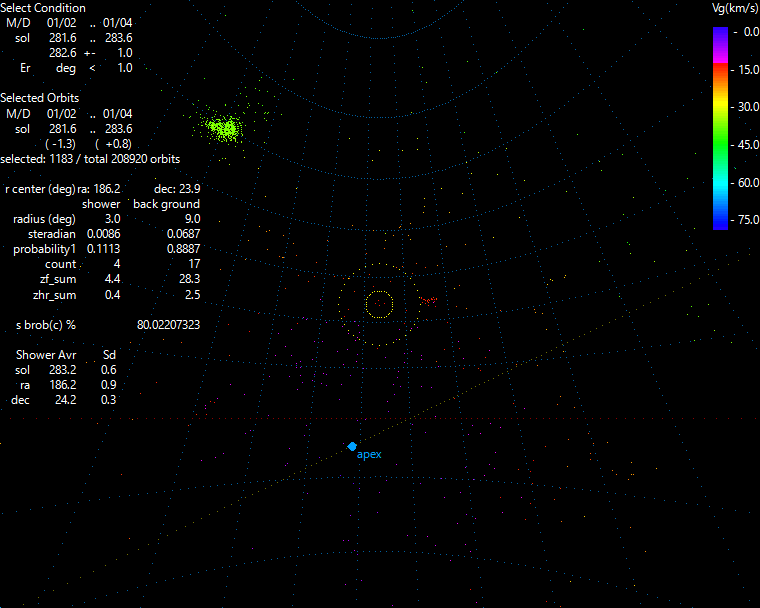The width and height of the screenshot is (760, 608).
Task: Click the shower radius value 3.0
Action: point(112,219)
